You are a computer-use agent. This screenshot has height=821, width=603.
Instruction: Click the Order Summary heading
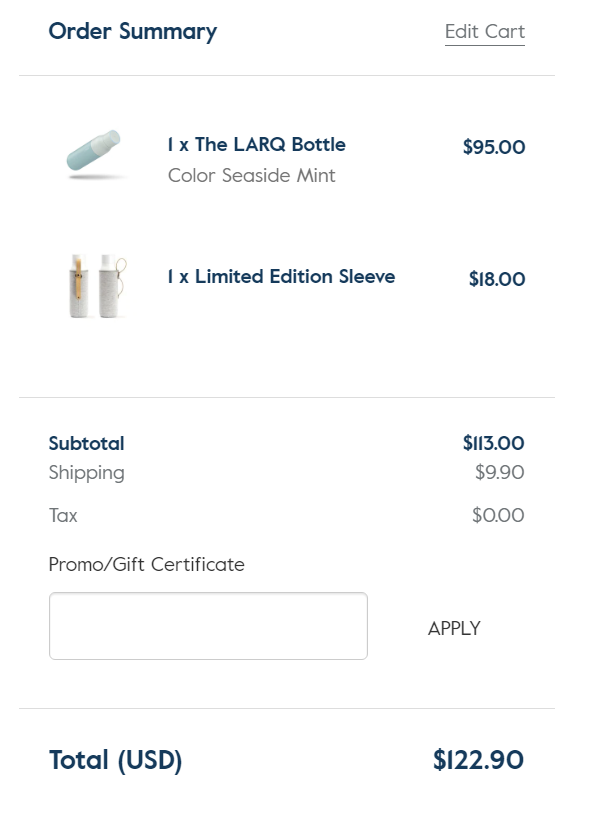[x=132, y=32]
